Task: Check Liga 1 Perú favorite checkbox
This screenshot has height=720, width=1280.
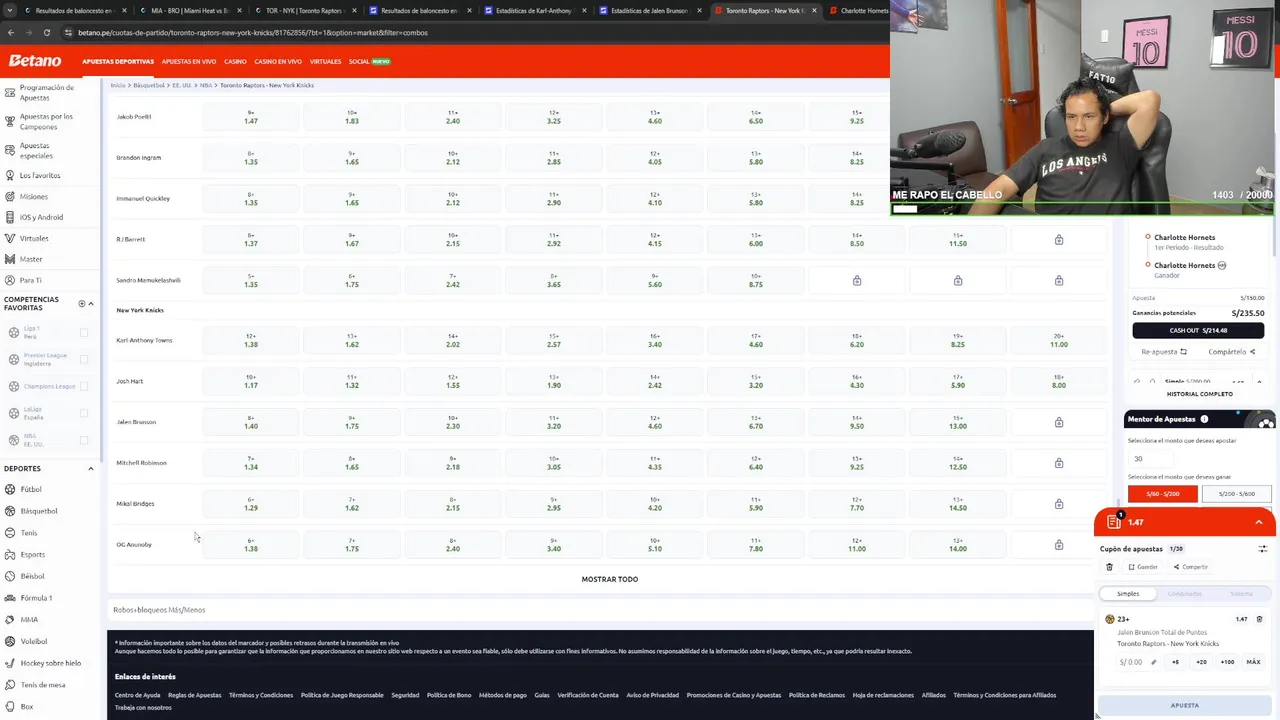Action: [83, 332]
